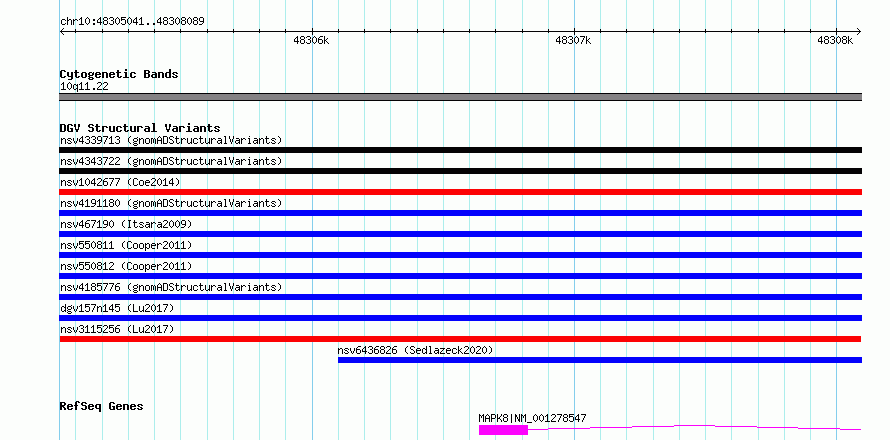Select the blue bar for nsv550811
This screenshot has width=890, height=440.
pyautogui.click(x=461, y=255)
